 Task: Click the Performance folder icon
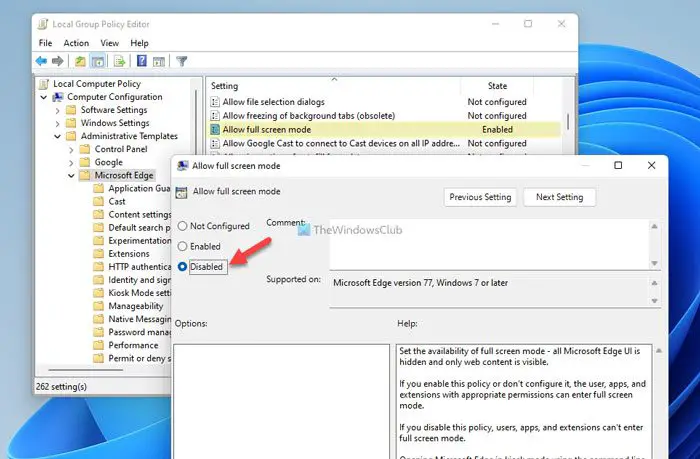pos(99,345)
